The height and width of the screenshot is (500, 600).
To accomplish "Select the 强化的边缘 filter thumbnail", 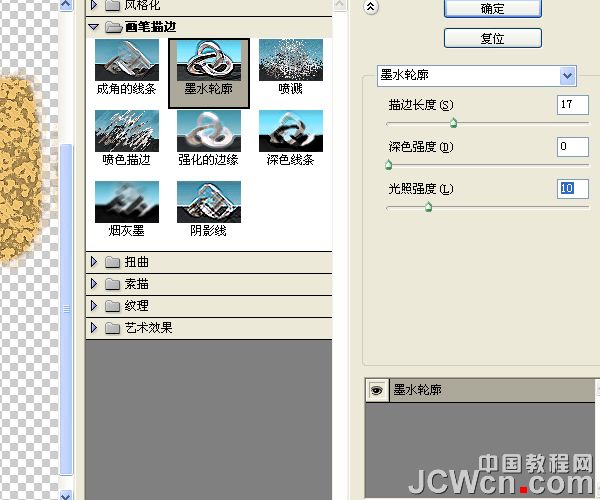I will tap(209, 131).
